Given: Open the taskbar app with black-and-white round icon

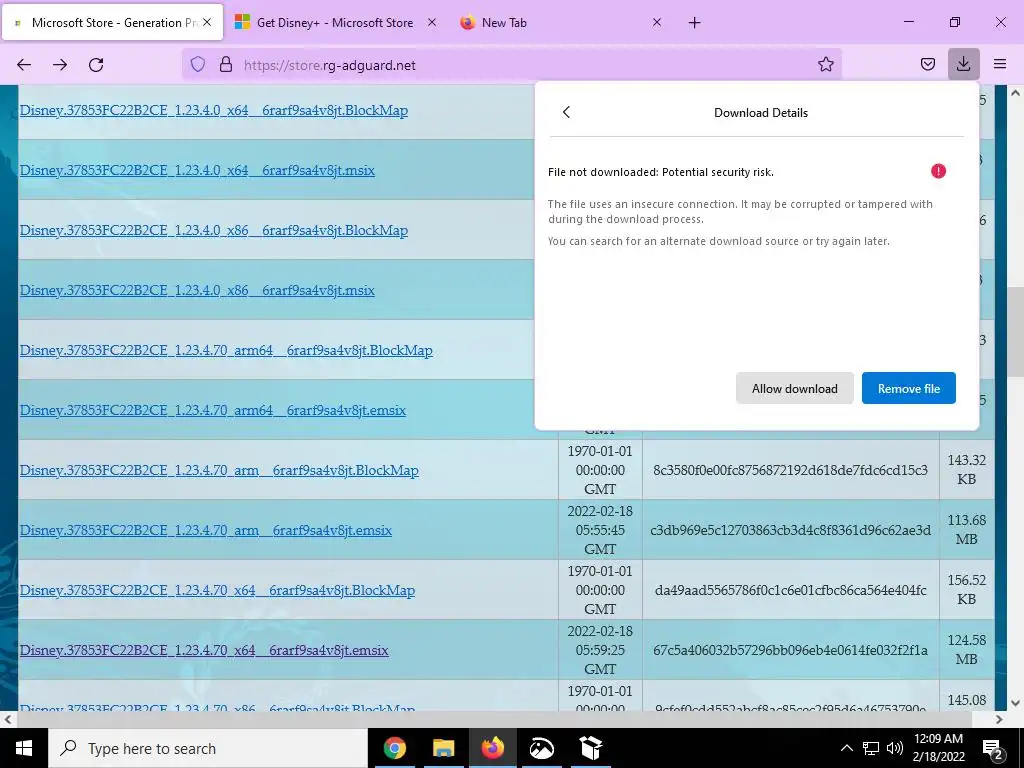Looking at the screenshot, I should pos(541,748).
